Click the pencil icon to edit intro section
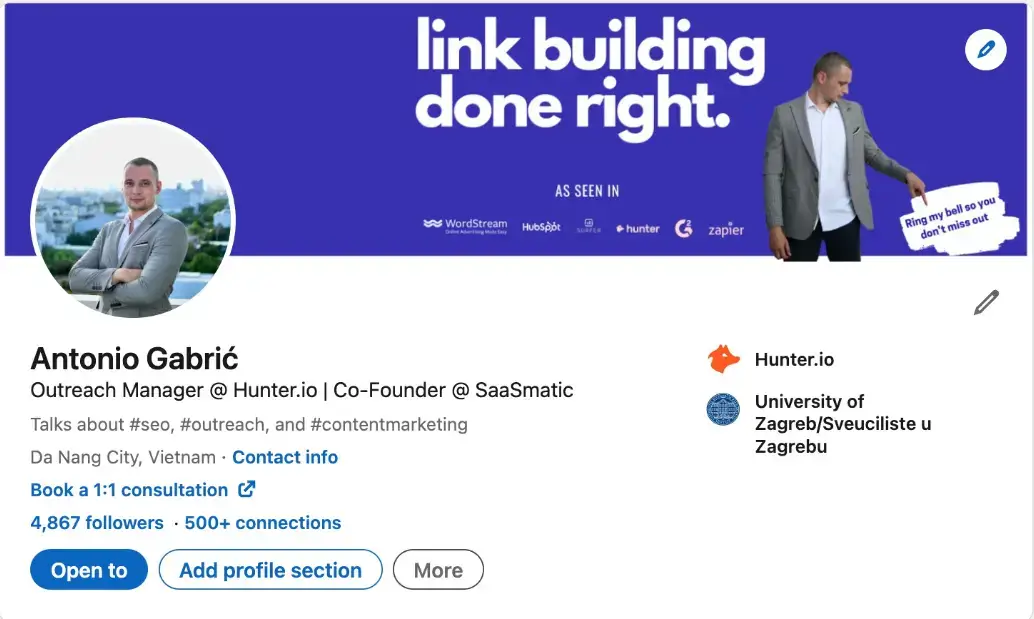Viewport: 1034px width, 619px height. click(985, 301)
